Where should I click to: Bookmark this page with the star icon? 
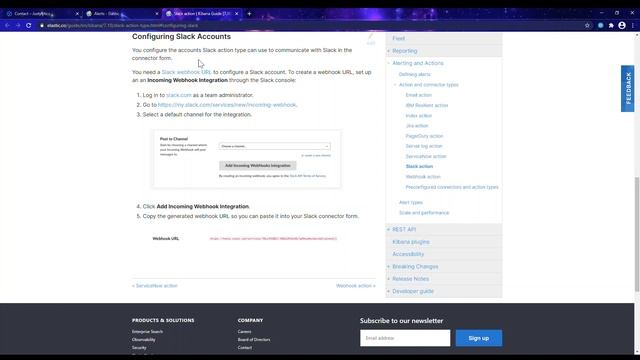587,25
